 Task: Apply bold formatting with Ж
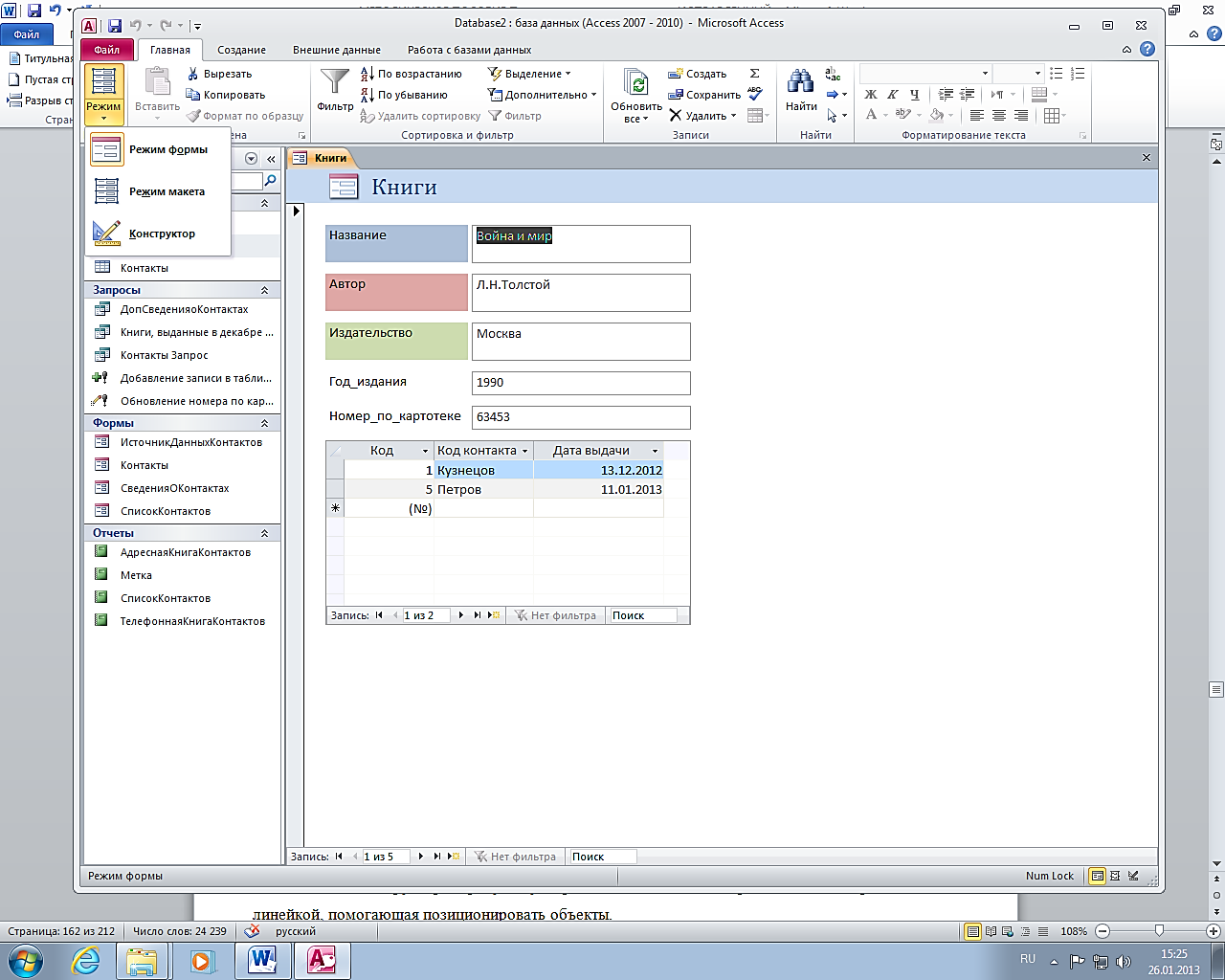pyautogui.click(x=871, y=95)
